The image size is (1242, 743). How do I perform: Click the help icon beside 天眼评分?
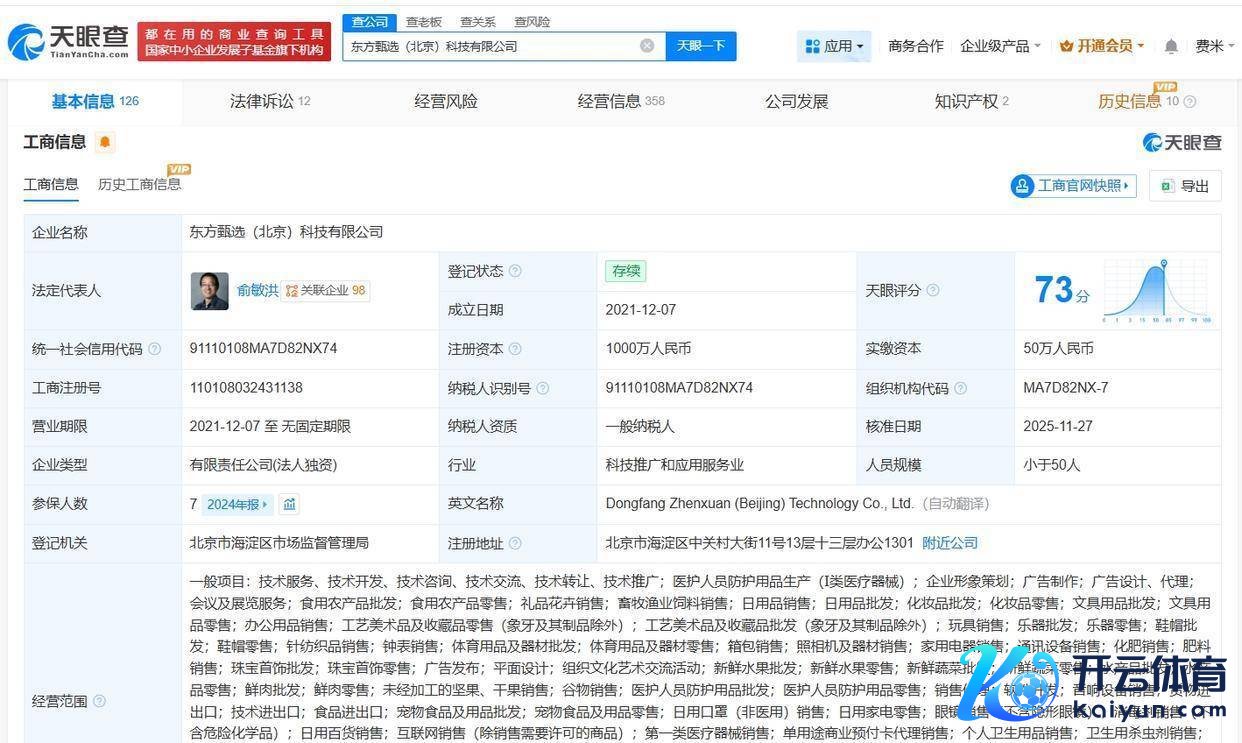[x=932, y=290]
